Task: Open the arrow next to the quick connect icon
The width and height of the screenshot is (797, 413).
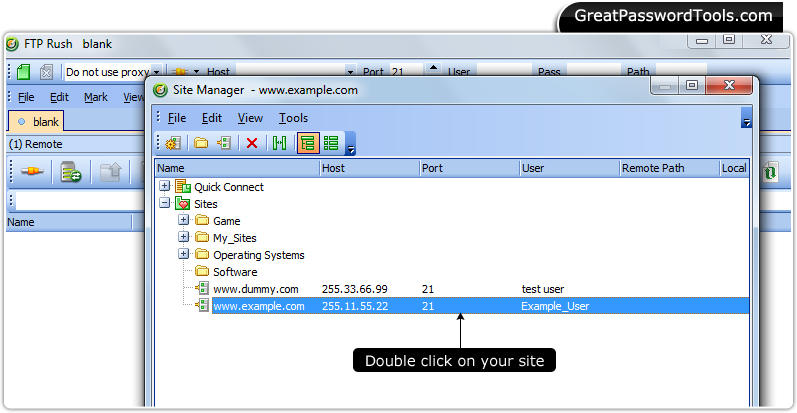Action: 196,72
